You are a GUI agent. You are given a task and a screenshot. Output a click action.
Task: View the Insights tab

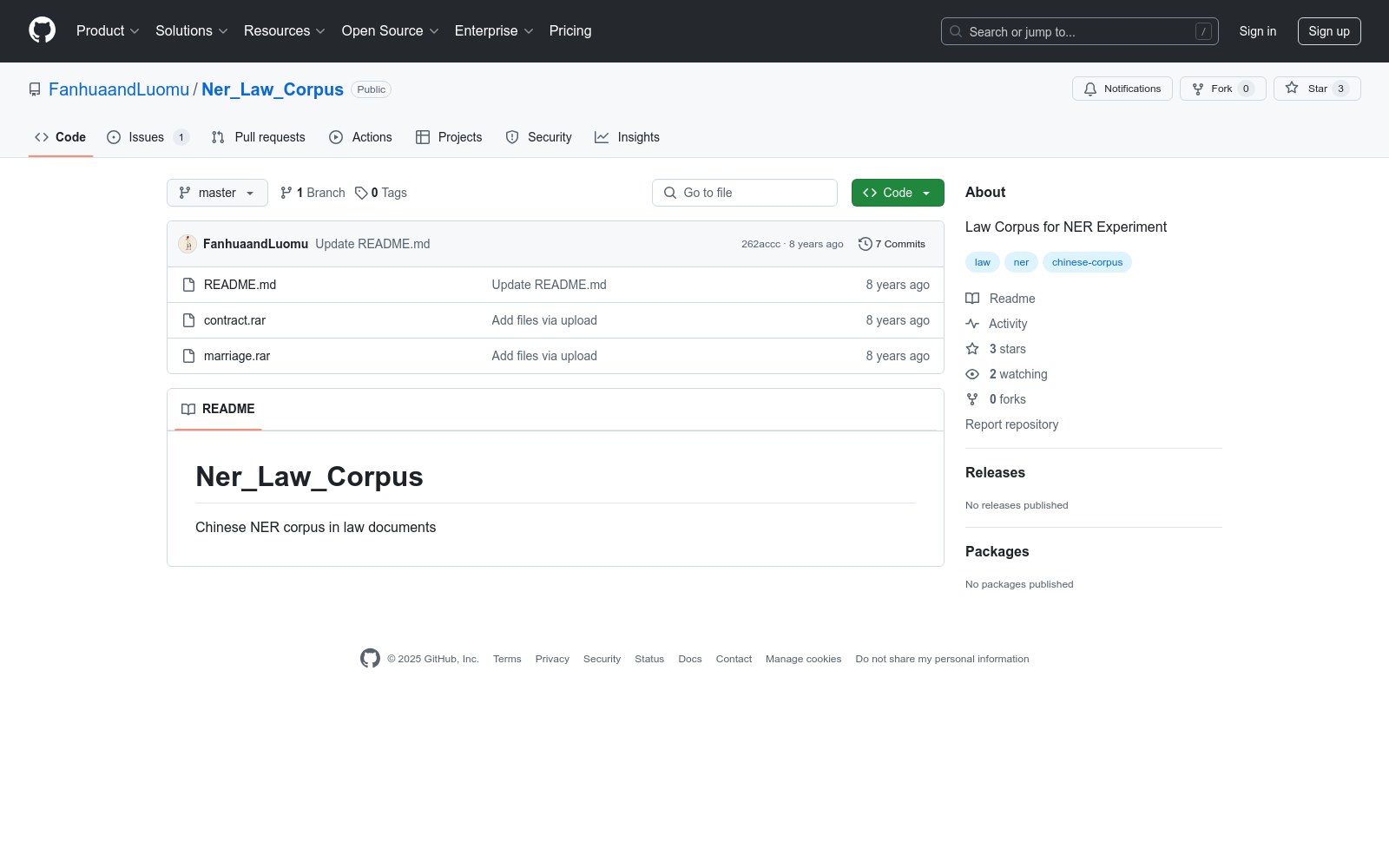(x=627, y=137)
